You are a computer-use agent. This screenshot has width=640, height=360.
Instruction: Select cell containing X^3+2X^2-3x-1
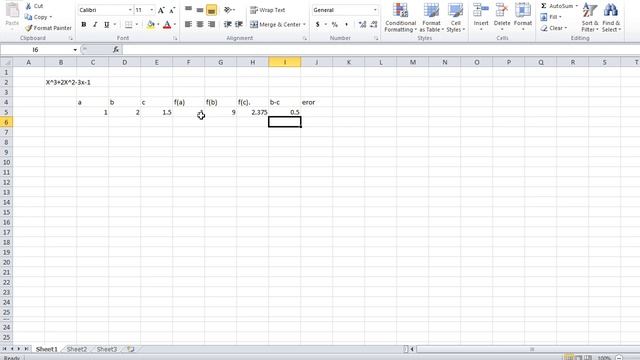pyautogui.click(x=60, y=82)
